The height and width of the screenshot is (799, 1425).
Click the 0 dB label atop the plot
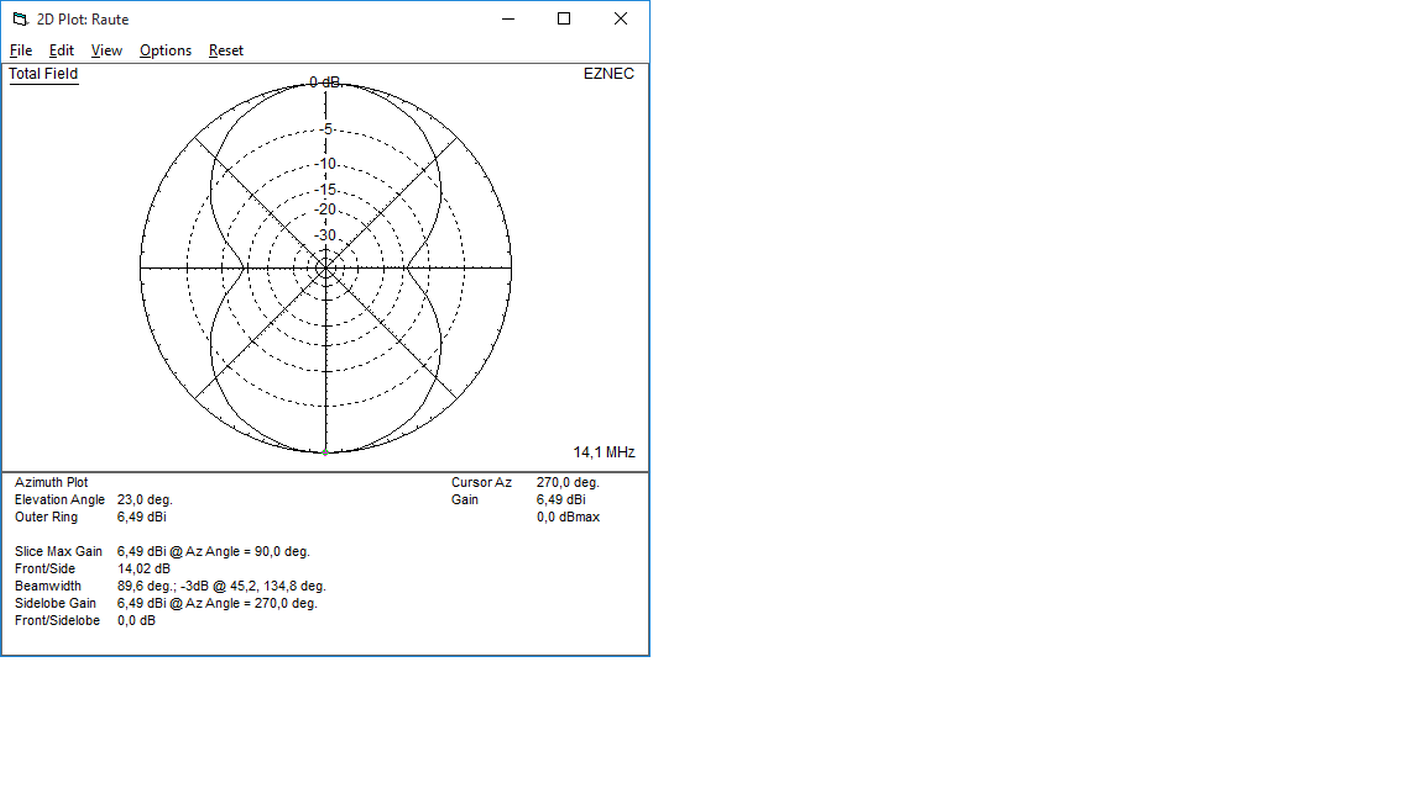pyautogui.click(x=325, y=82)
